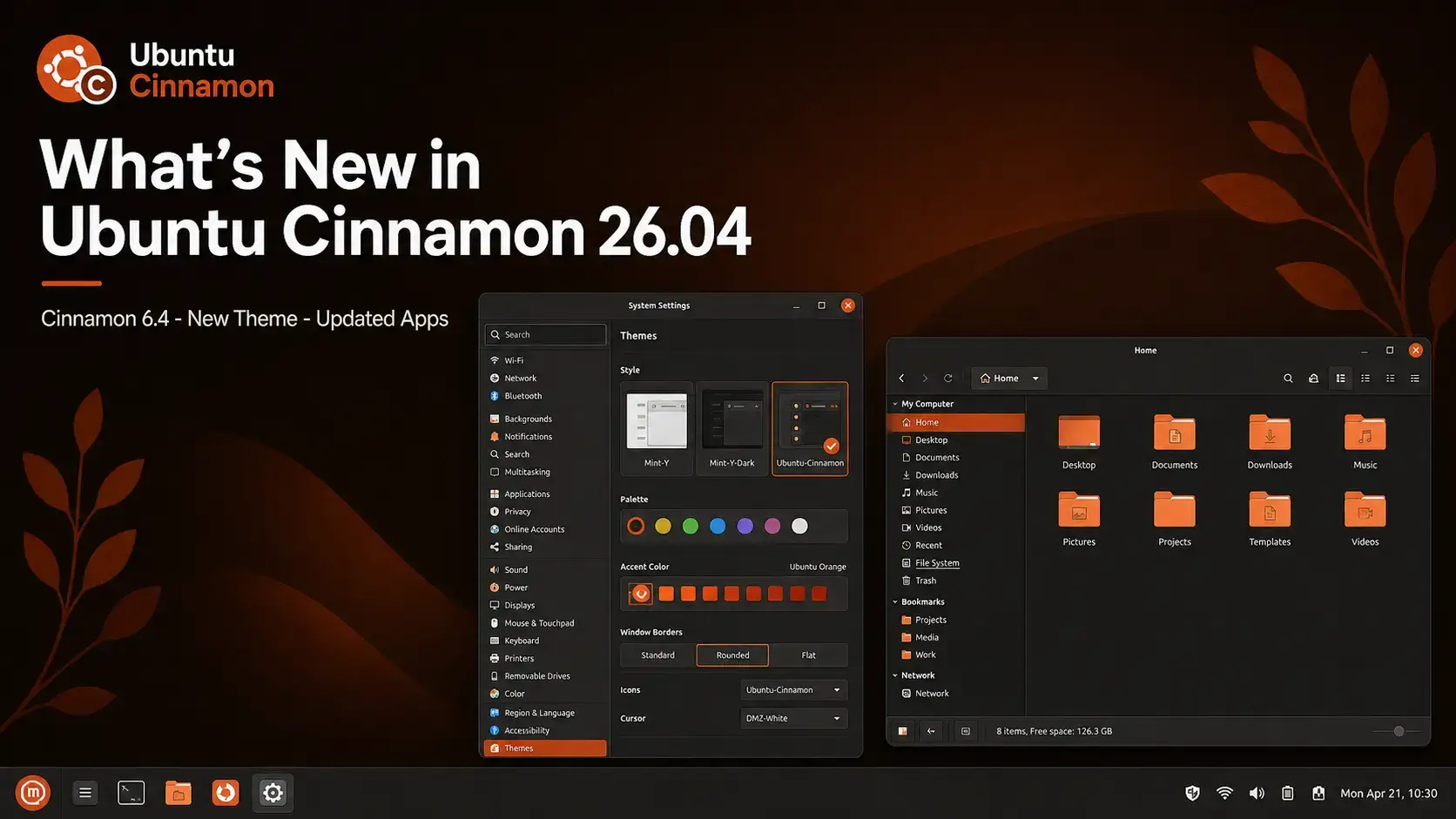Open the Videos folder in the main pane
This screenshot has width=1456, height=819.
pos(1365,519)
